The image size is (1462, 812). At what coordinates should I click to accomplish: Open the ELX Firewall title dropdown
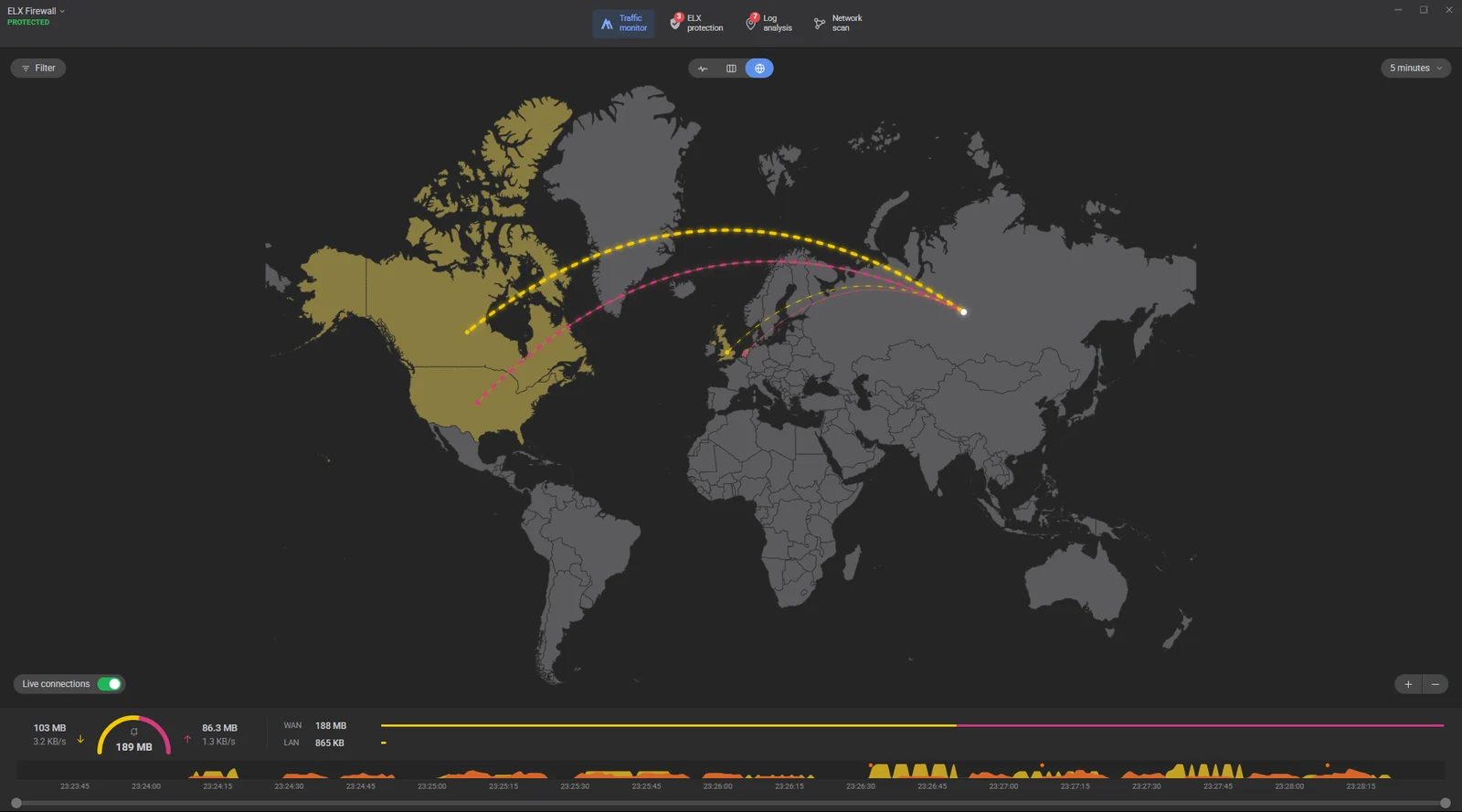click(37, 11)
